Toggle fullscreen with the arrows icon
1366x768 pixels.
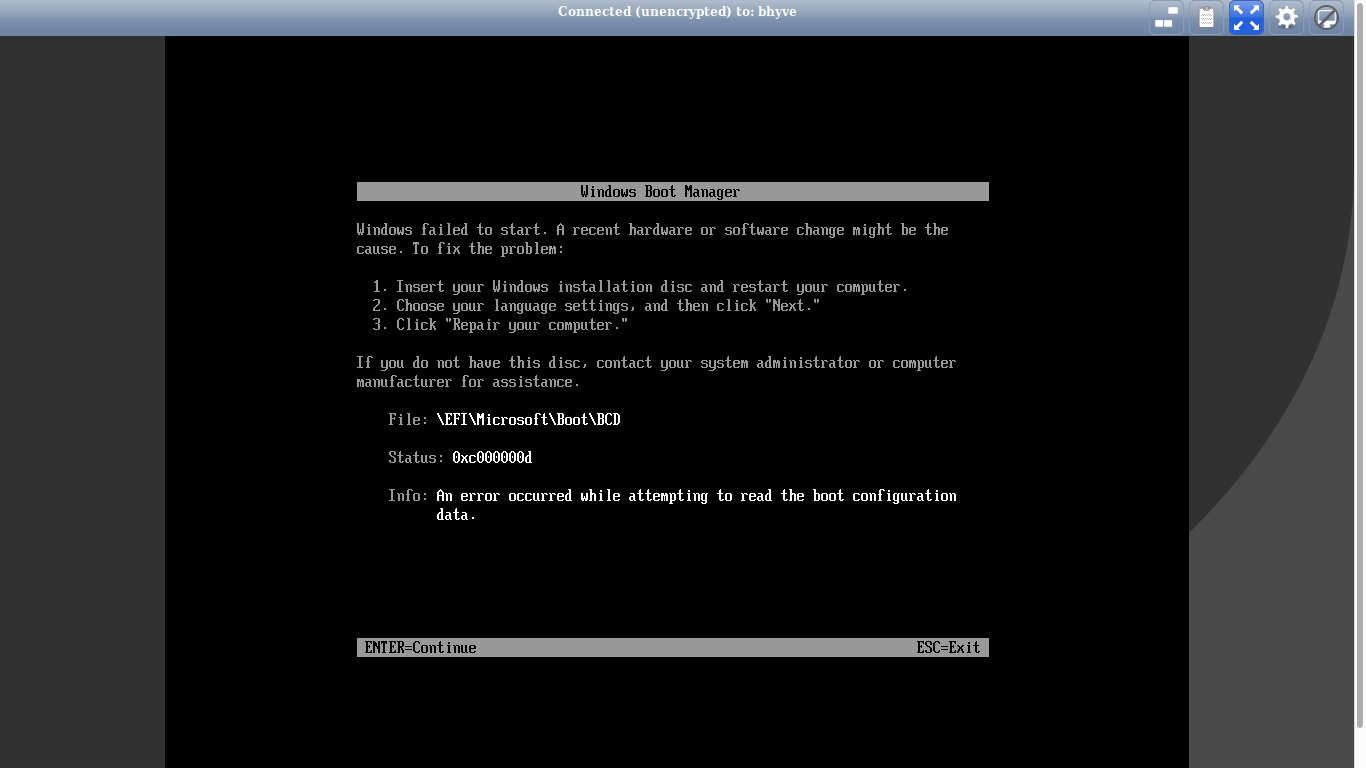1246,17
